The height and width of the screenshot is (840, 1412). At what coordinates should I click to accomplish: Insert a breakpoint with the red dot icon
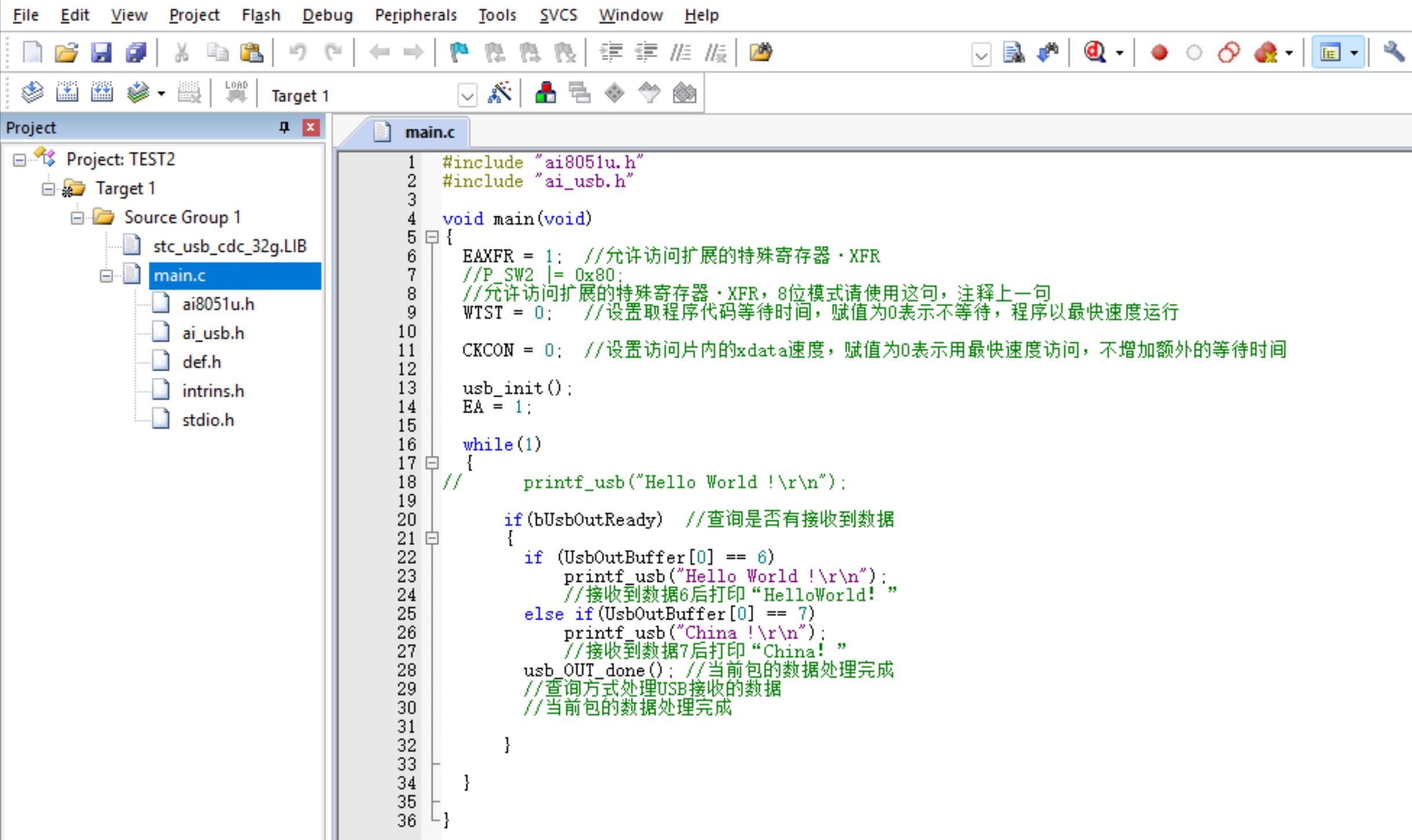click(x=1159, y=53)
